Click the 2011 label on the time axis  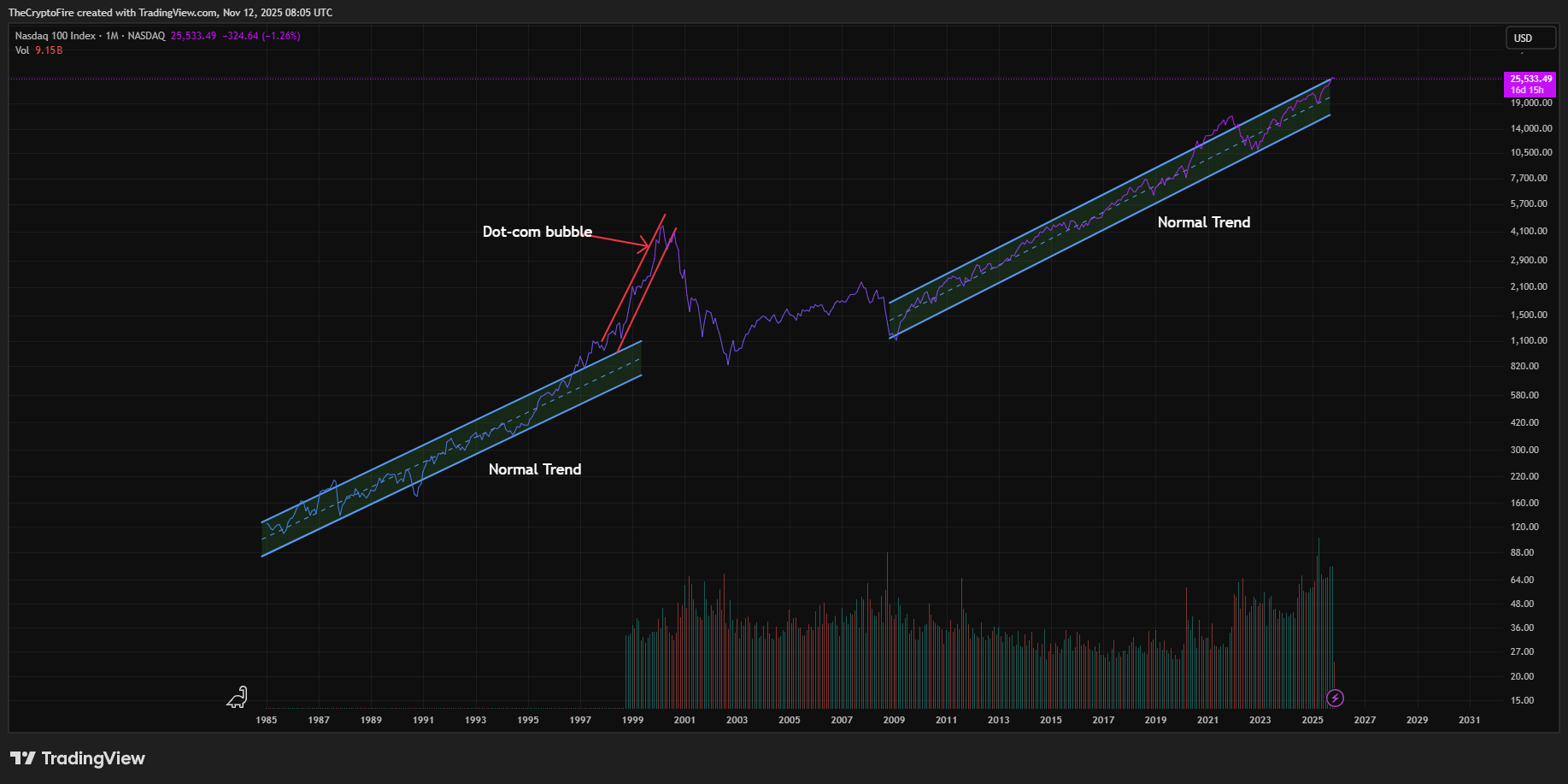(x=947, y=720)
